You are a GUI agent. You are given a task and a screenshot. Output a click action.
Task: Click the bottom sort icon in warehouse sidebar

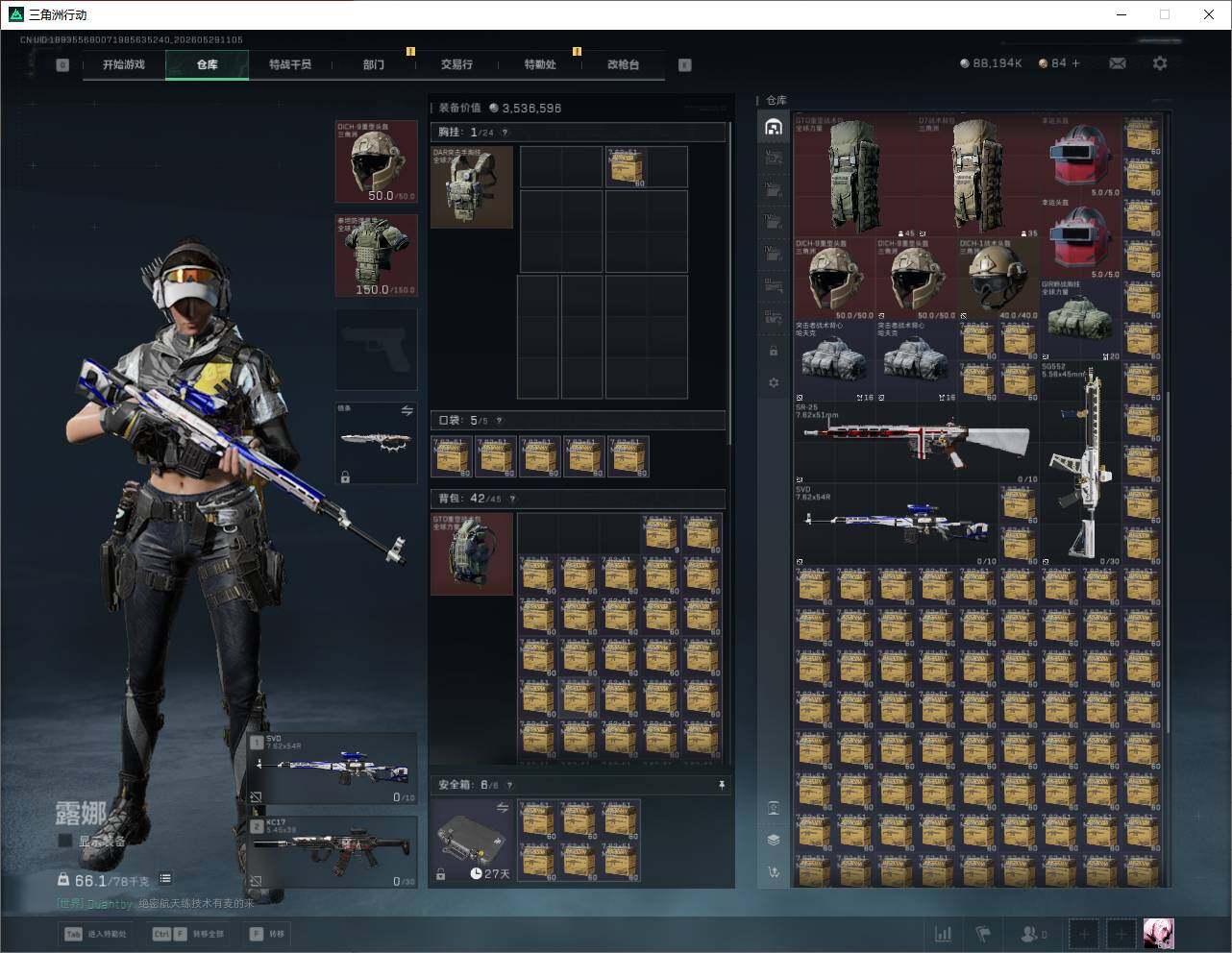[x=774, y=872]
